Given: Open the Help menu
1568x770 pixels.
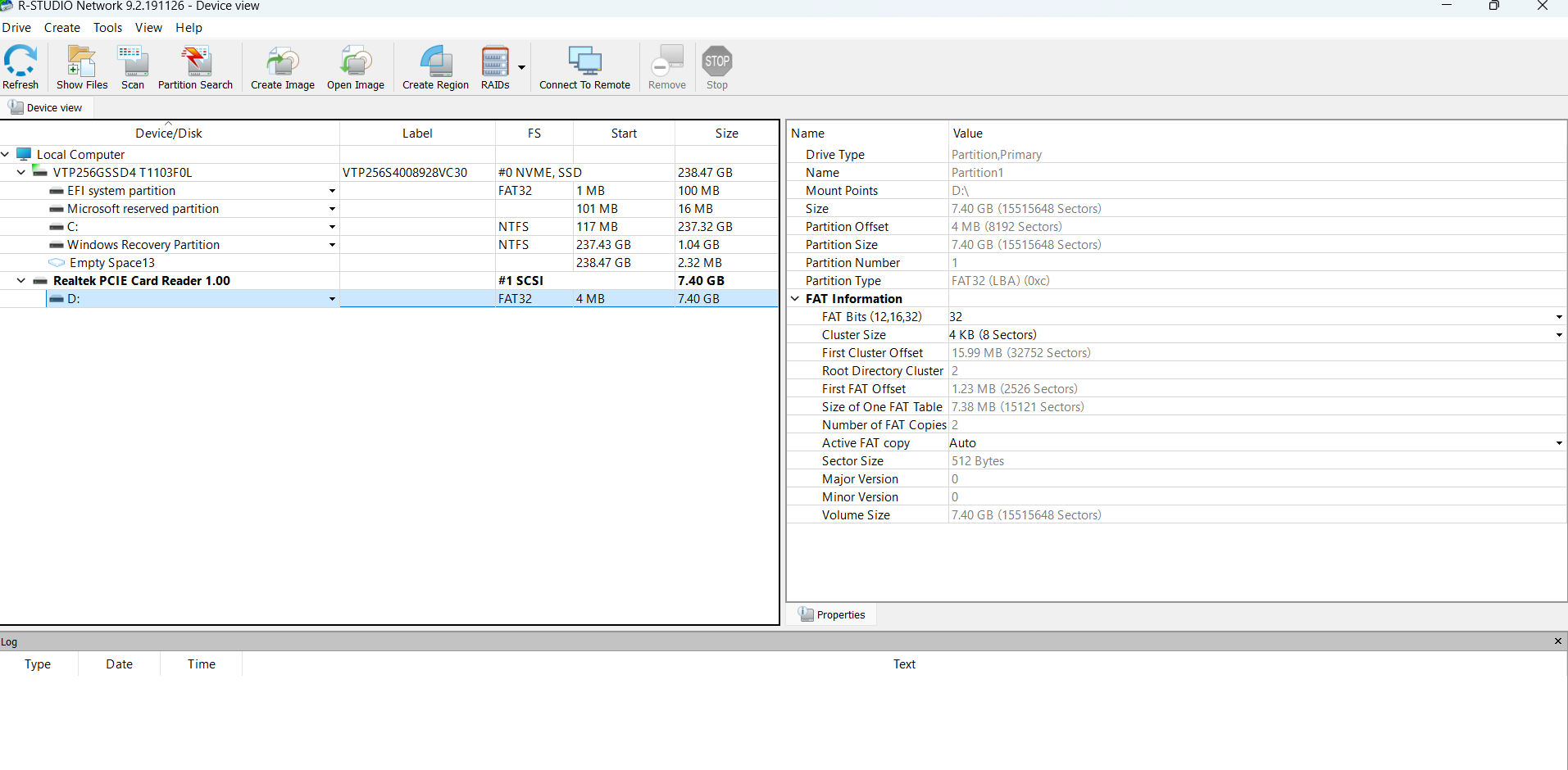Looking at the screenshot, I should point(189,28).
